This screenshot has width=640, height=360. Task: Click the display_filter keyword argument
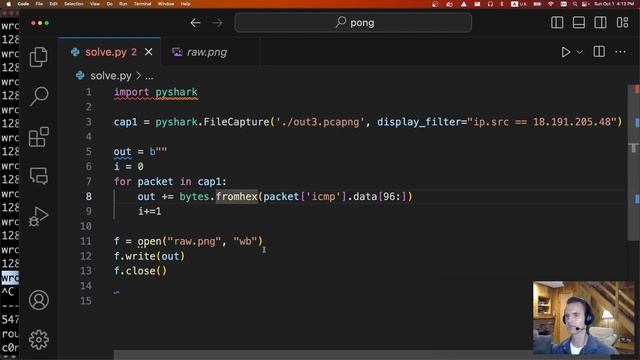point(419,122)
